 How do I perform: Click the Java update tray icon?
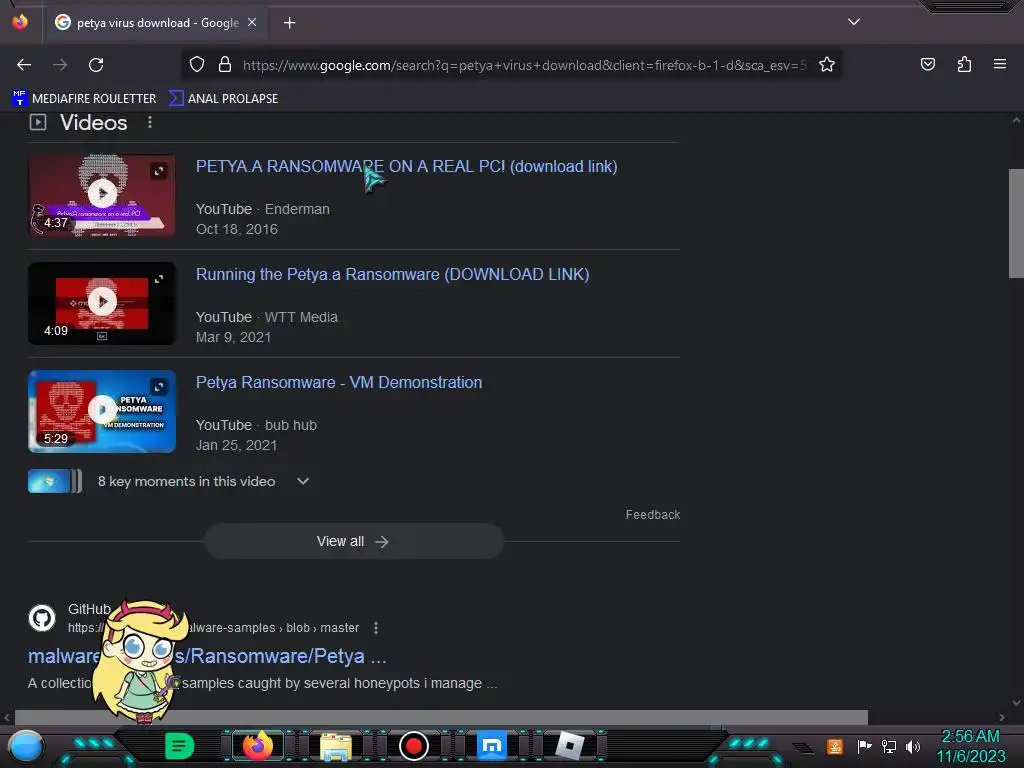pos(835,746)
